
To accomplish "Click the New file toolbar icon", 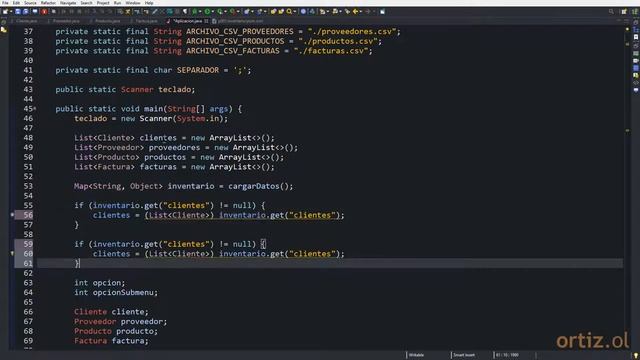I will click(5, 11).
